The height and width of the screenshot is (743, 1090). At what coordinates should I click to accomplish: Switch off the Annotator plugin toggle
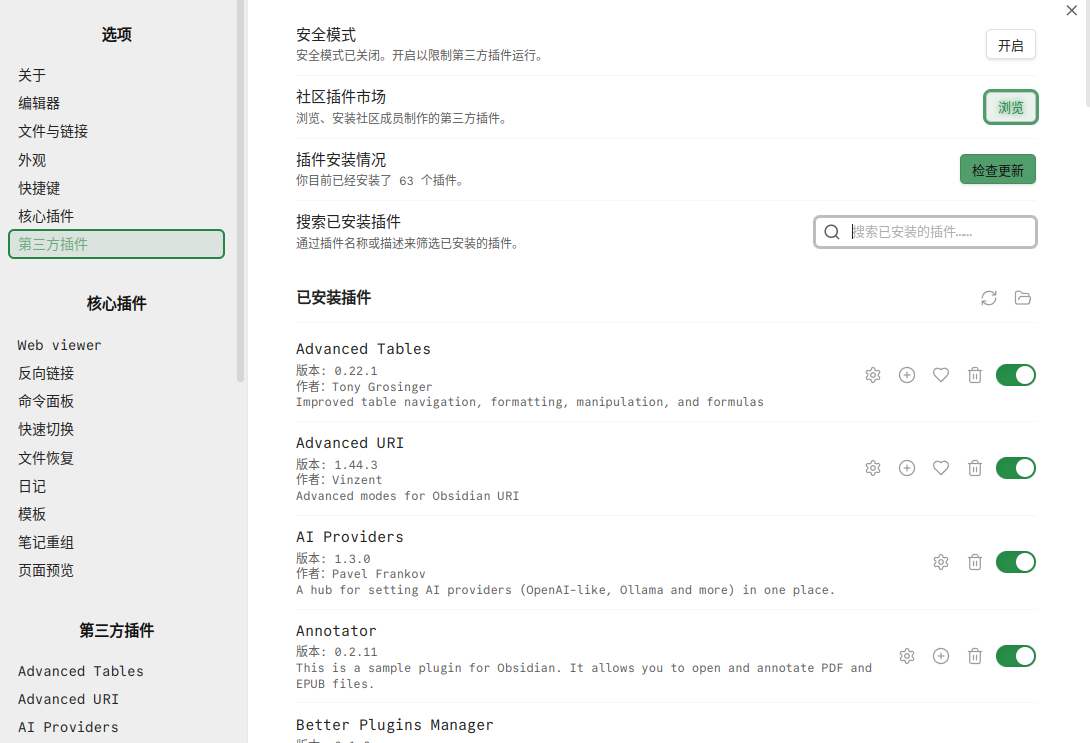(x=1015, y=656)
